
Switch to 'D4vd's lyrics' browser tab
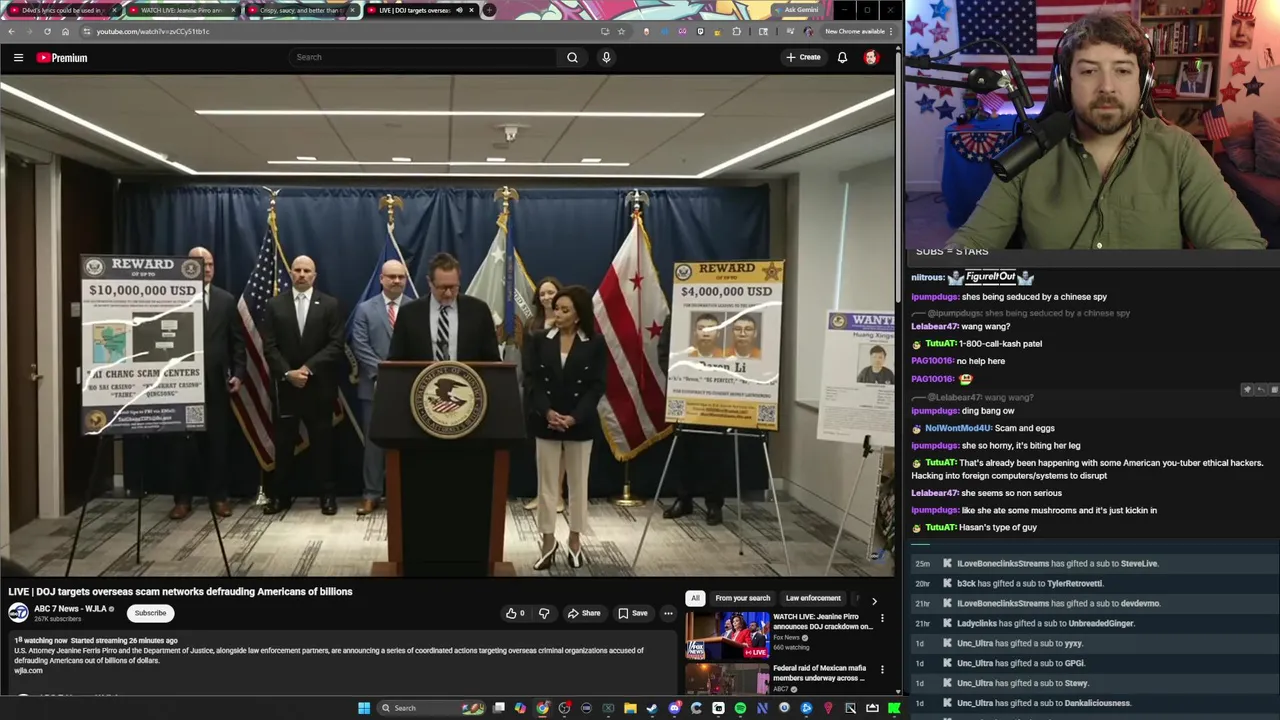click(62, 10)
